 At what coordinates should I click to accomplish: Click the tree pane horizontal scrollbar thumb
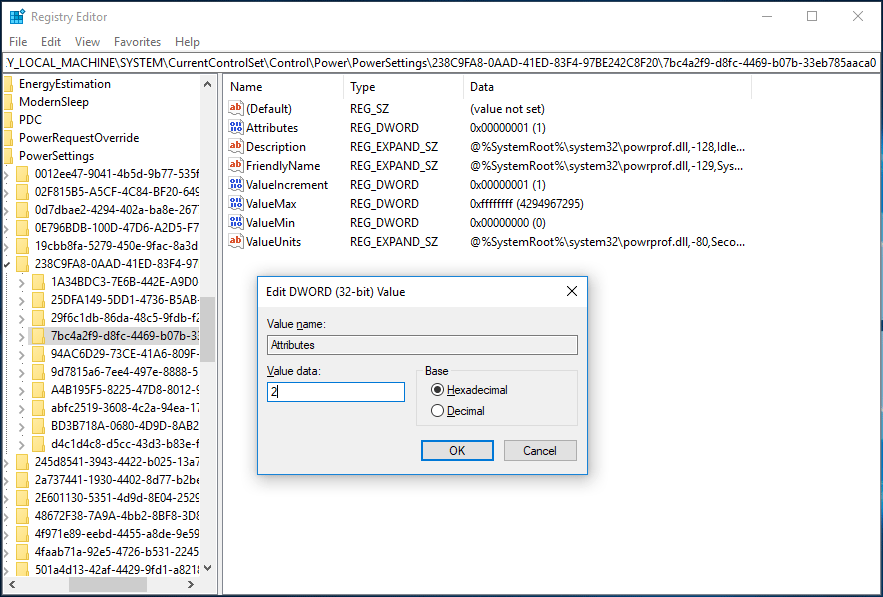click(108, 585)
